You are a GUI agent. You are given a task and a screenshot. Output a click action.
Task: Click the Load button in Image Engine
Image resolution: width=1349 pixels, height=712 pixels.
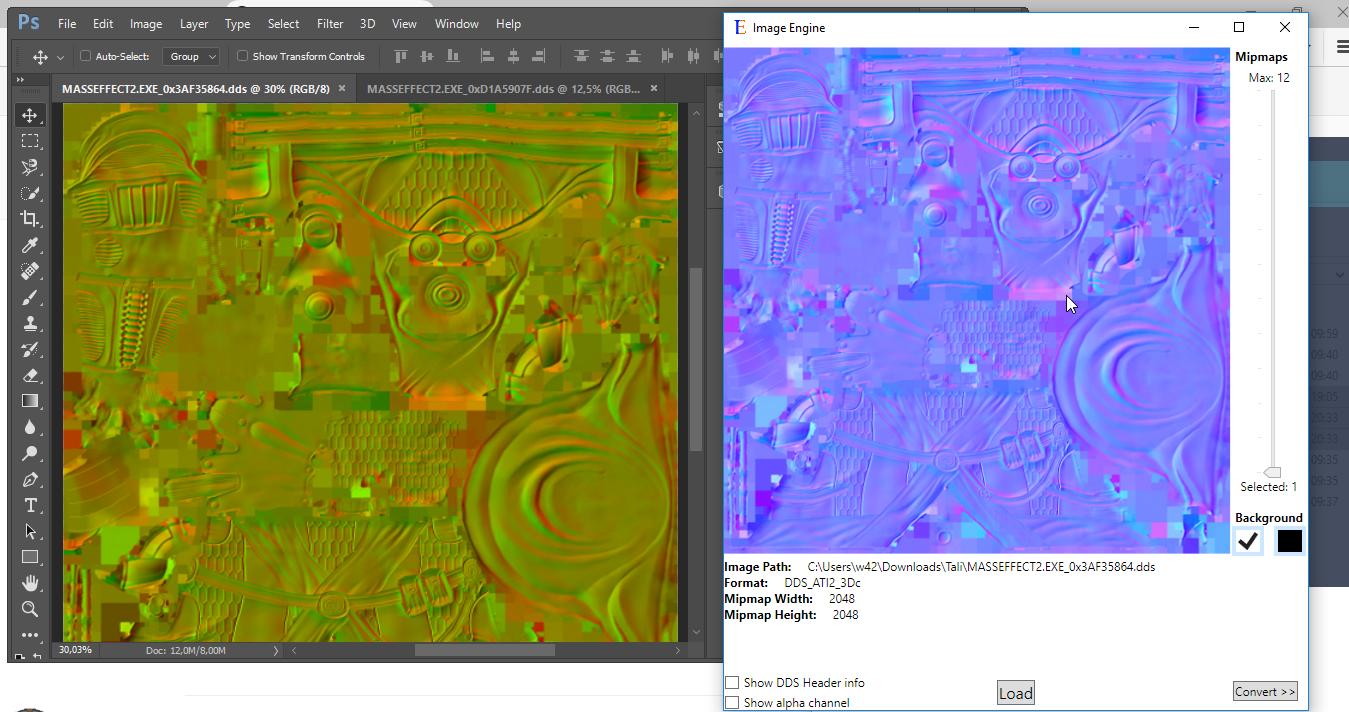coord(1015,693)
